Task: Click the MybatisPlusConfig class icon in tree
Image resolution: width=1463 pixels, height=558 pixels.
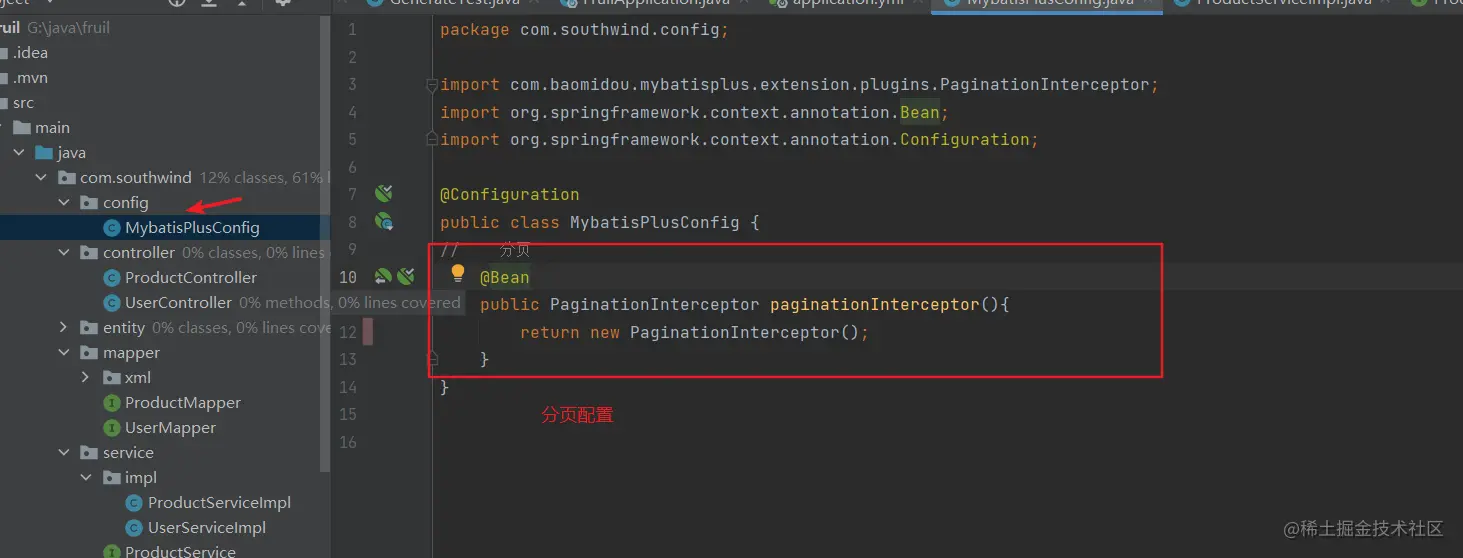Action: point(112,228)
